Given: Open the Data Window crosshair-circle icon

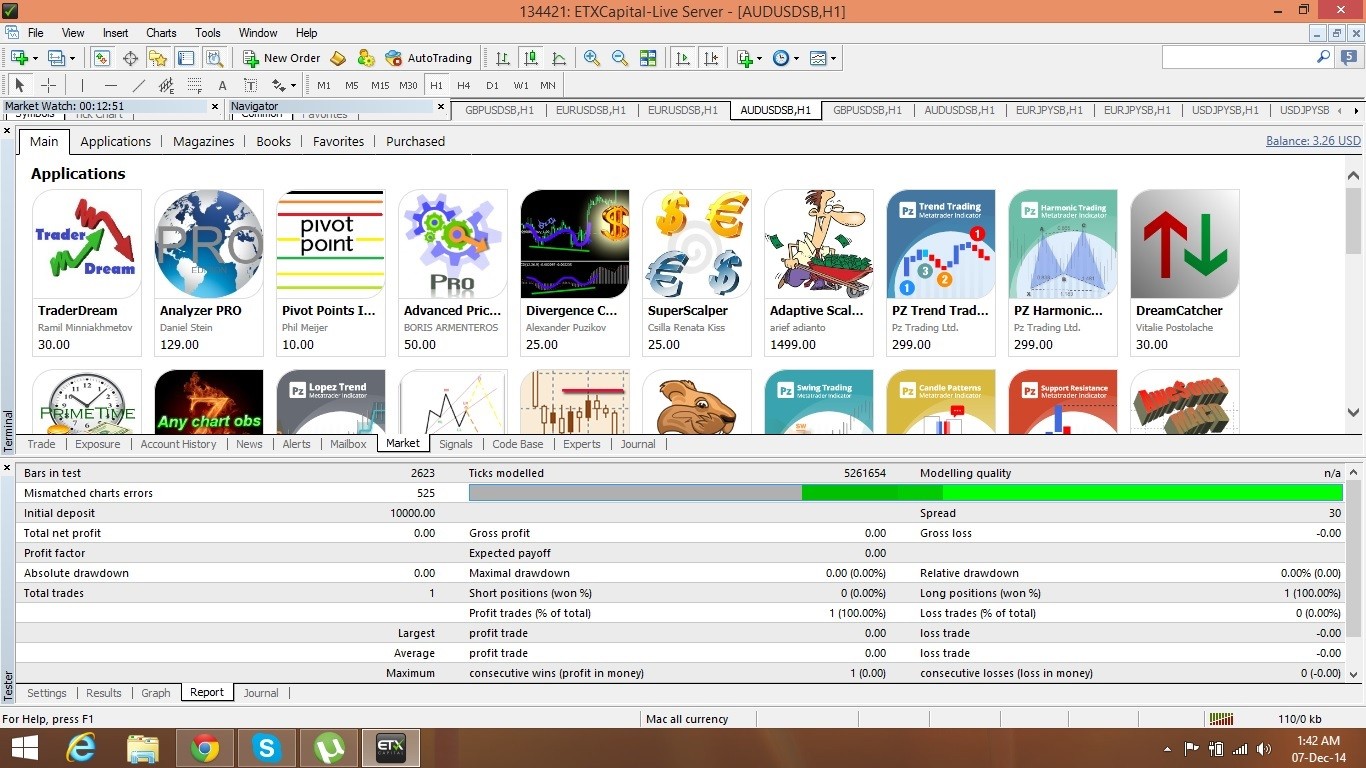Looking at the screenshot, I should [130, 58].
